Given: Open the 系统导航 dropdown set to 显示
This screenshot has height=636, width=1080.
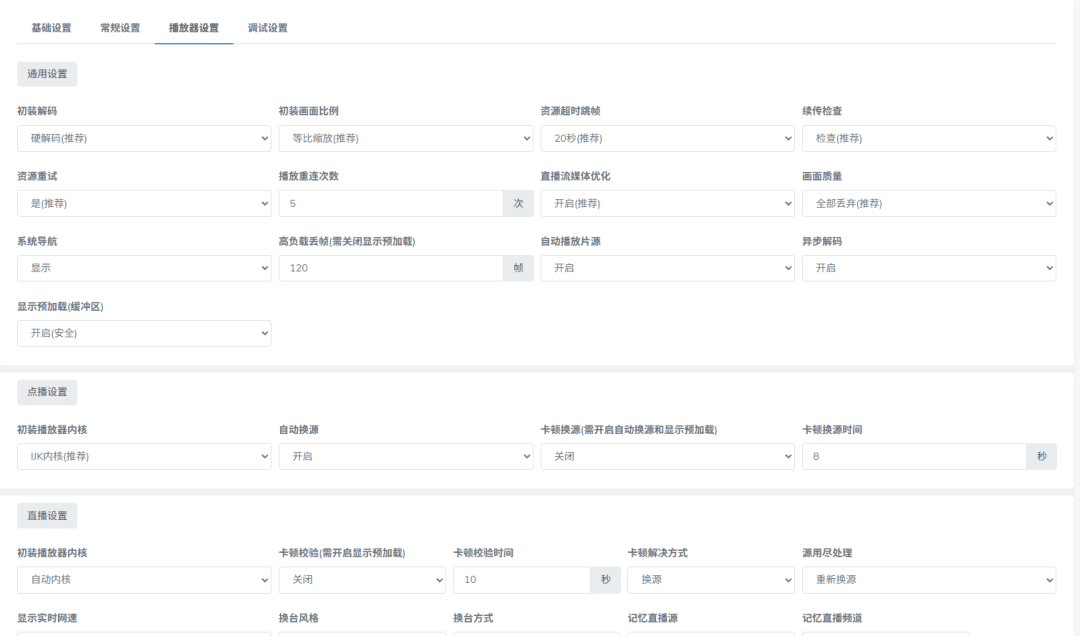Looking at the screenshot, I should (x=144, y=268).
